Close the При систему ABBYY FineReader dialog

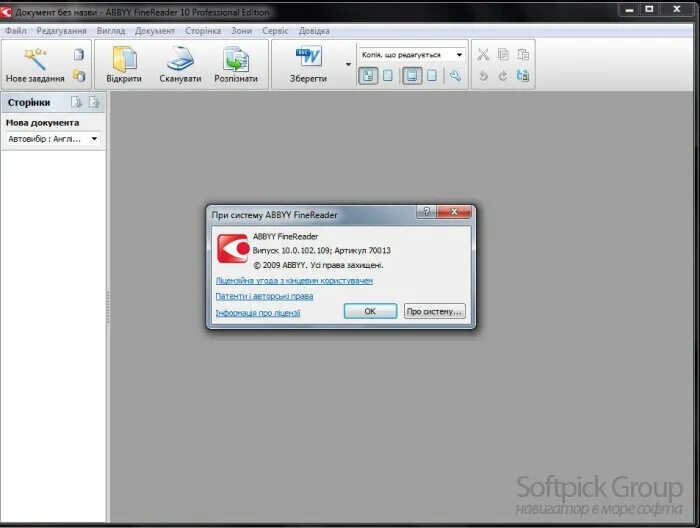[x=454, y=212]
